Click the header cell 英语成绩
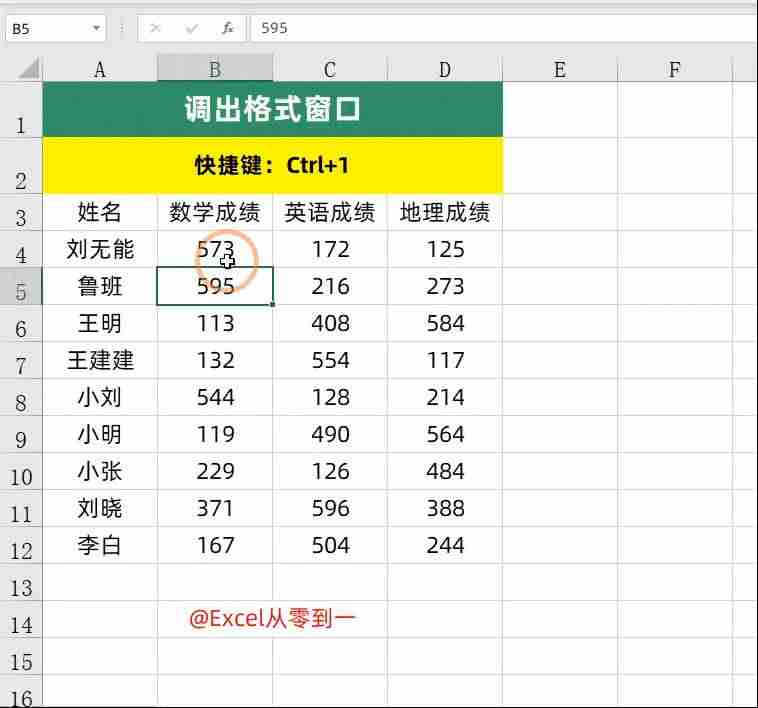 330,212
